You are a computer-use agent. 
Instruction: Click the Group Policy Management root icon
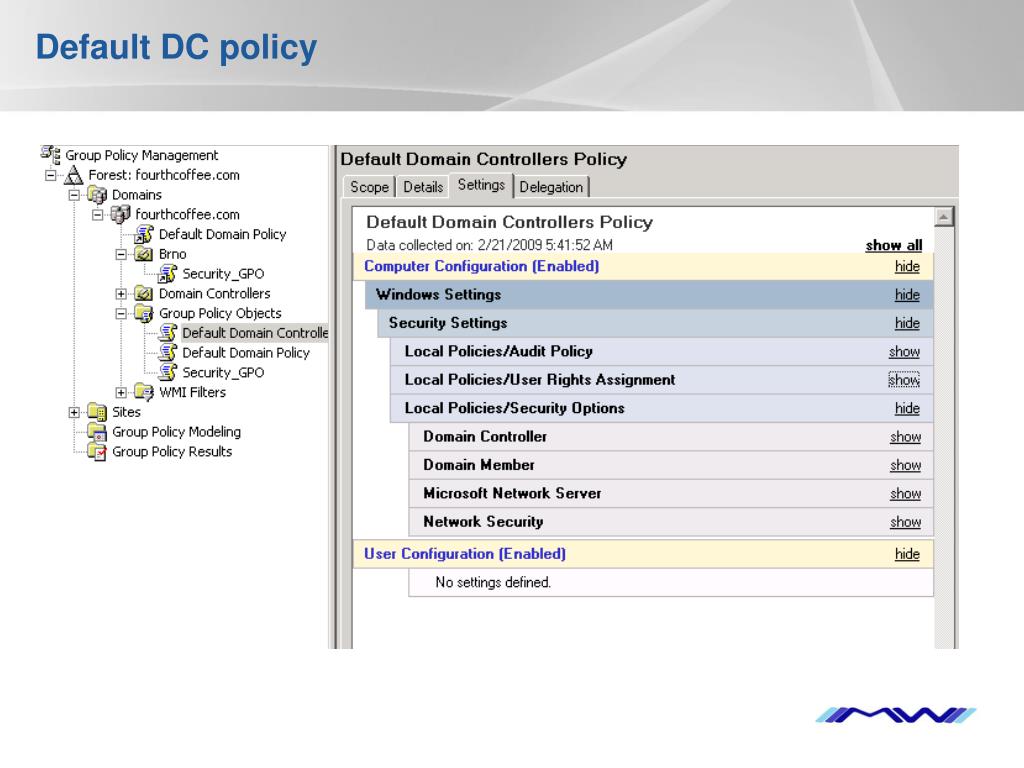pos(50,155)
